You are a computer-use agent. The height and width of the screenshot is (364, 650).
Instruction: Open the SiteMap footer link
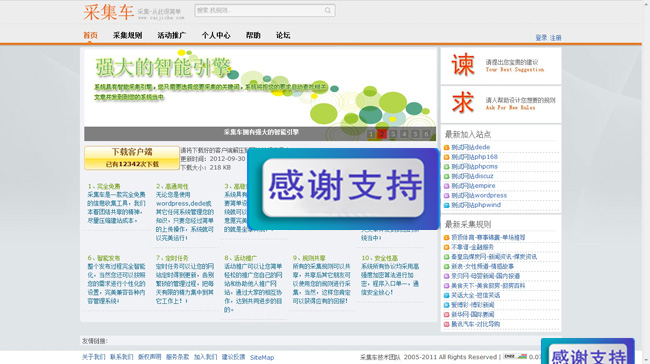click(x=262, y=357)
